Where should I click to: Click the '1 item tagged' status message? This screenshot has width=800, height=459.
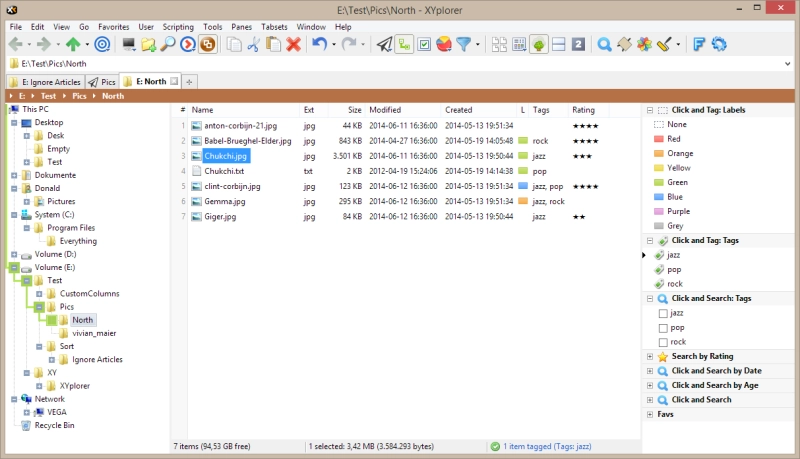click(x=547, y=446)
